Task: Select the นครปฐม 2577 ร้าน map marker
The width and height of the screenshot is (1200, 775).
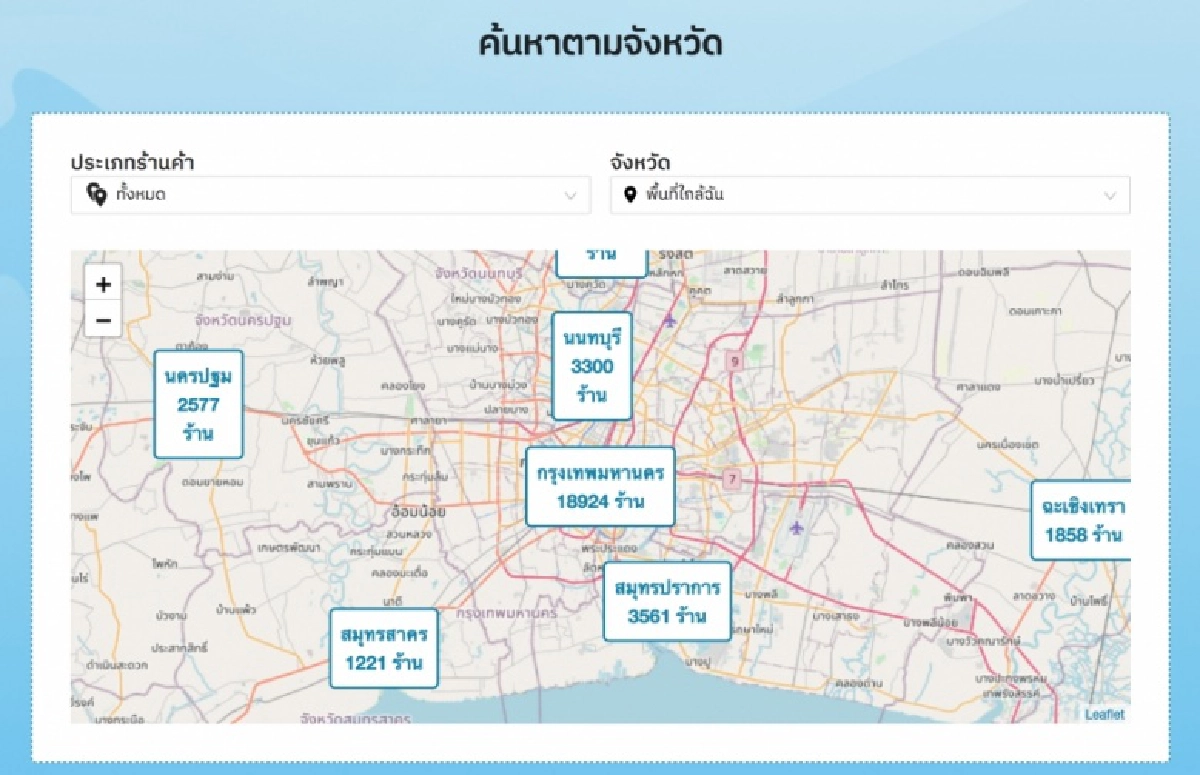Action: pos(199,404)
